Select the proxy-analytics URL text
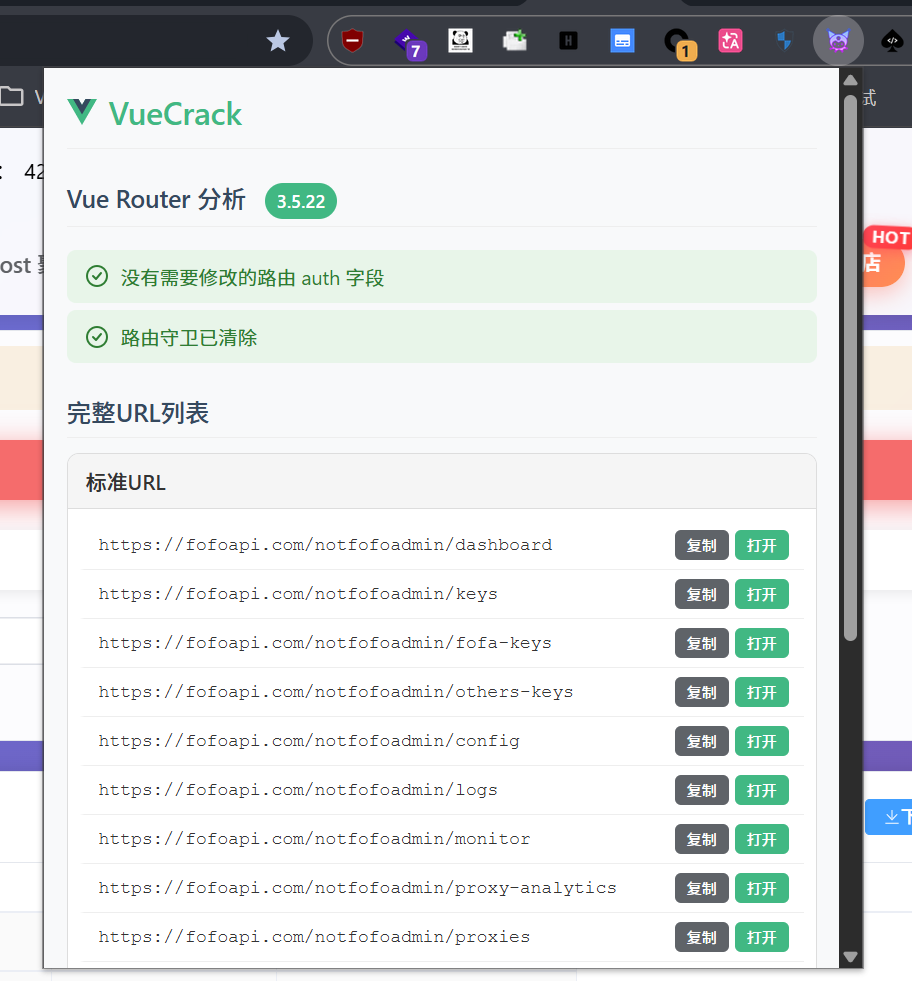 (x=357, y=888)
